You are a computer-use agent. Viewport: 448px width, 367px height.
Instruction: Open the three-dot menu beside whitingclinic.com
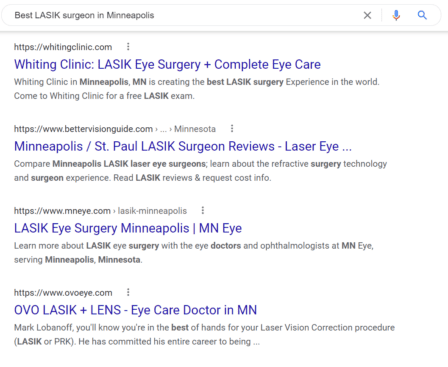point(128,47)
